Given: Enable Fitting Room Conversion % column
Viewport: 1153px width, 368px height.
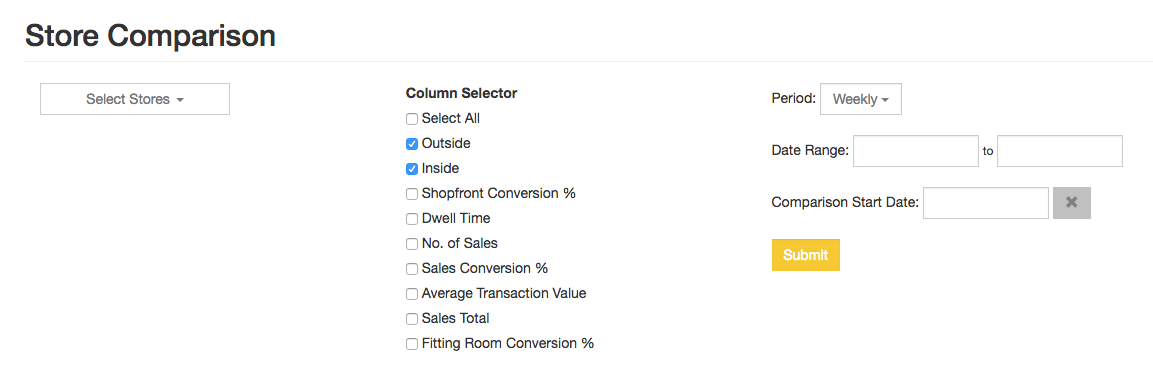Looking at the screenshot, I should pyautogui.click(x=412, y=344).
